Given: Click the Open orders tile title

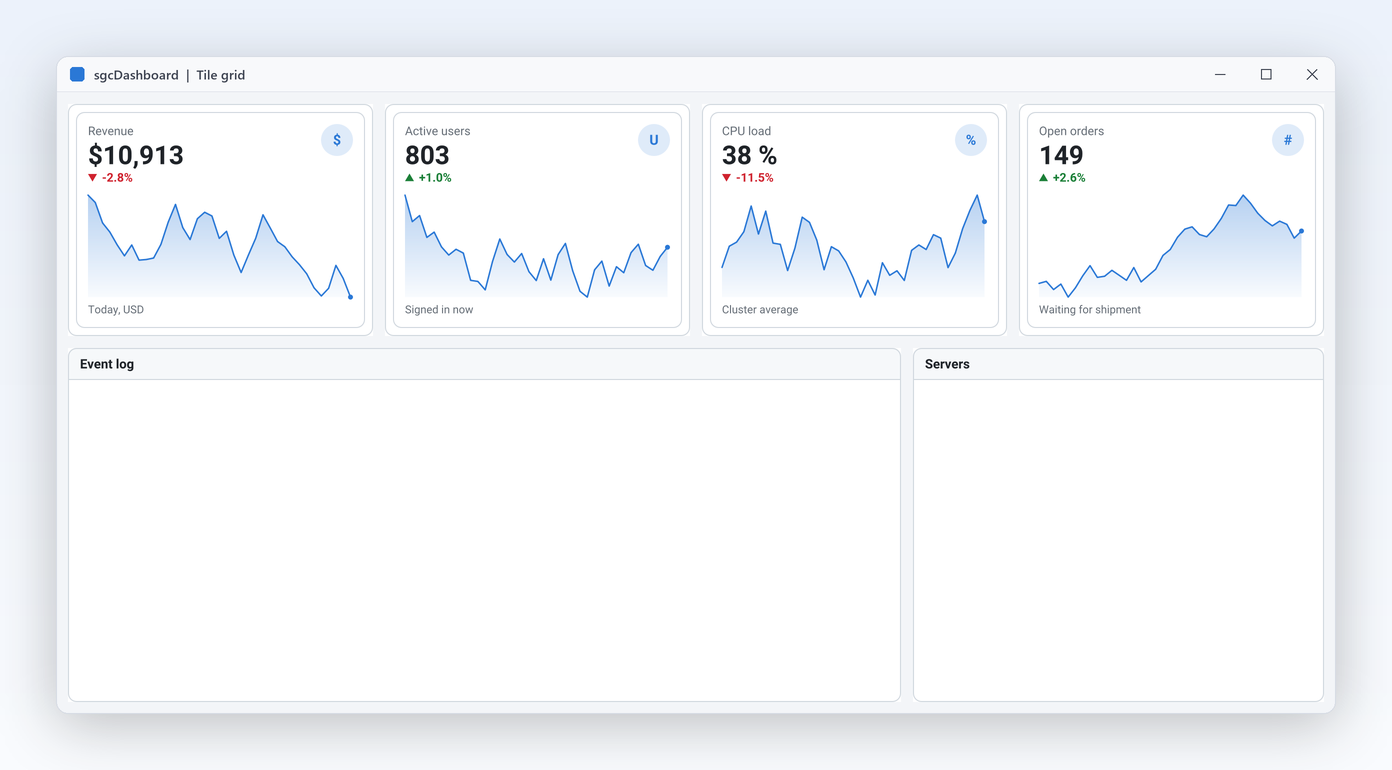Looking at the screenshot, I should coord(1071,131).
